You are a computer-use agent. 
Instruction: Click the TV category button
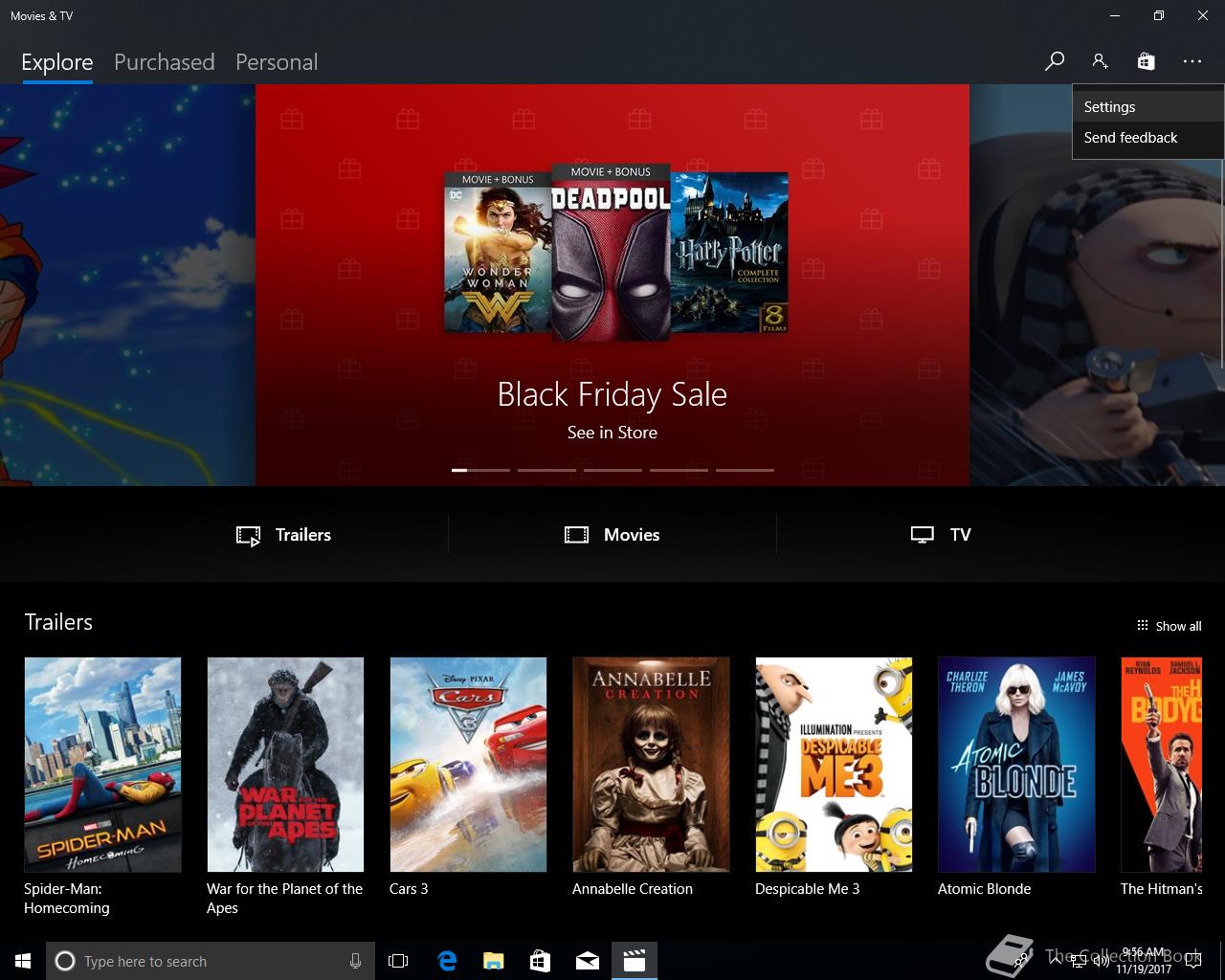coord(941,535)
